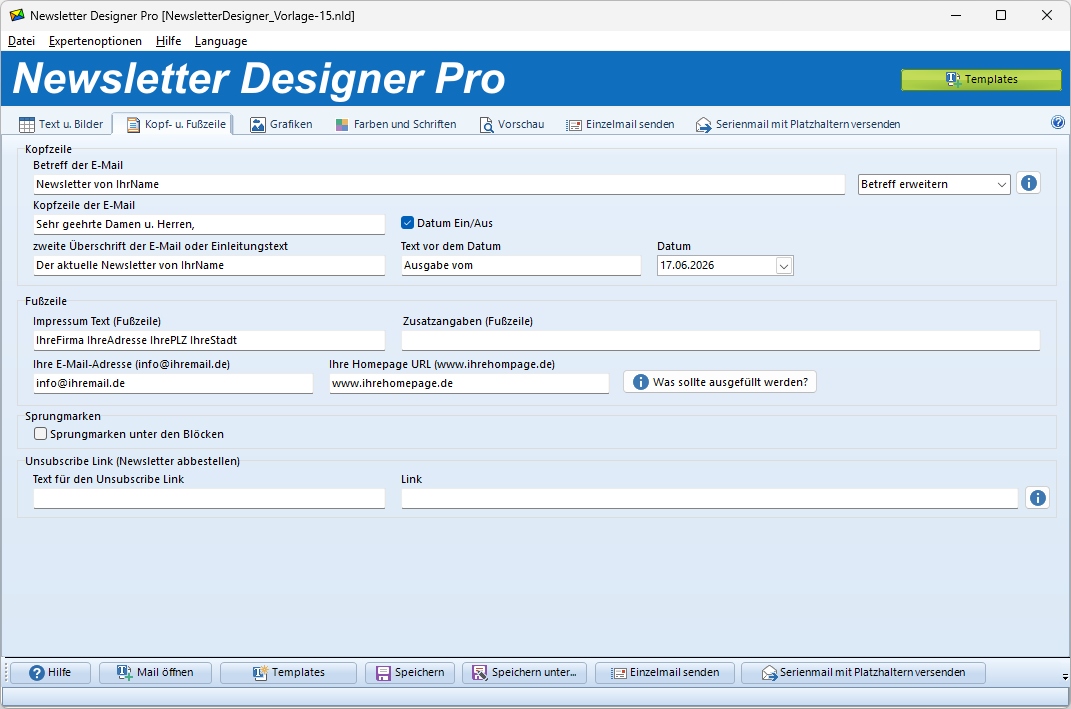Click the magnifier page icon of Vorschau
The image size is (1071, 709).
tap(486, 124)
